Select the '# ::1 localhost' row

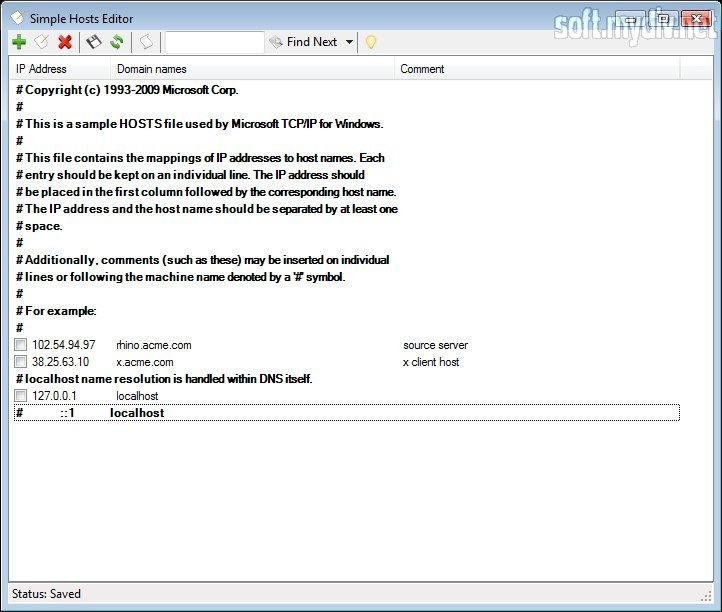pyautogui.click(x=347, y=413)
